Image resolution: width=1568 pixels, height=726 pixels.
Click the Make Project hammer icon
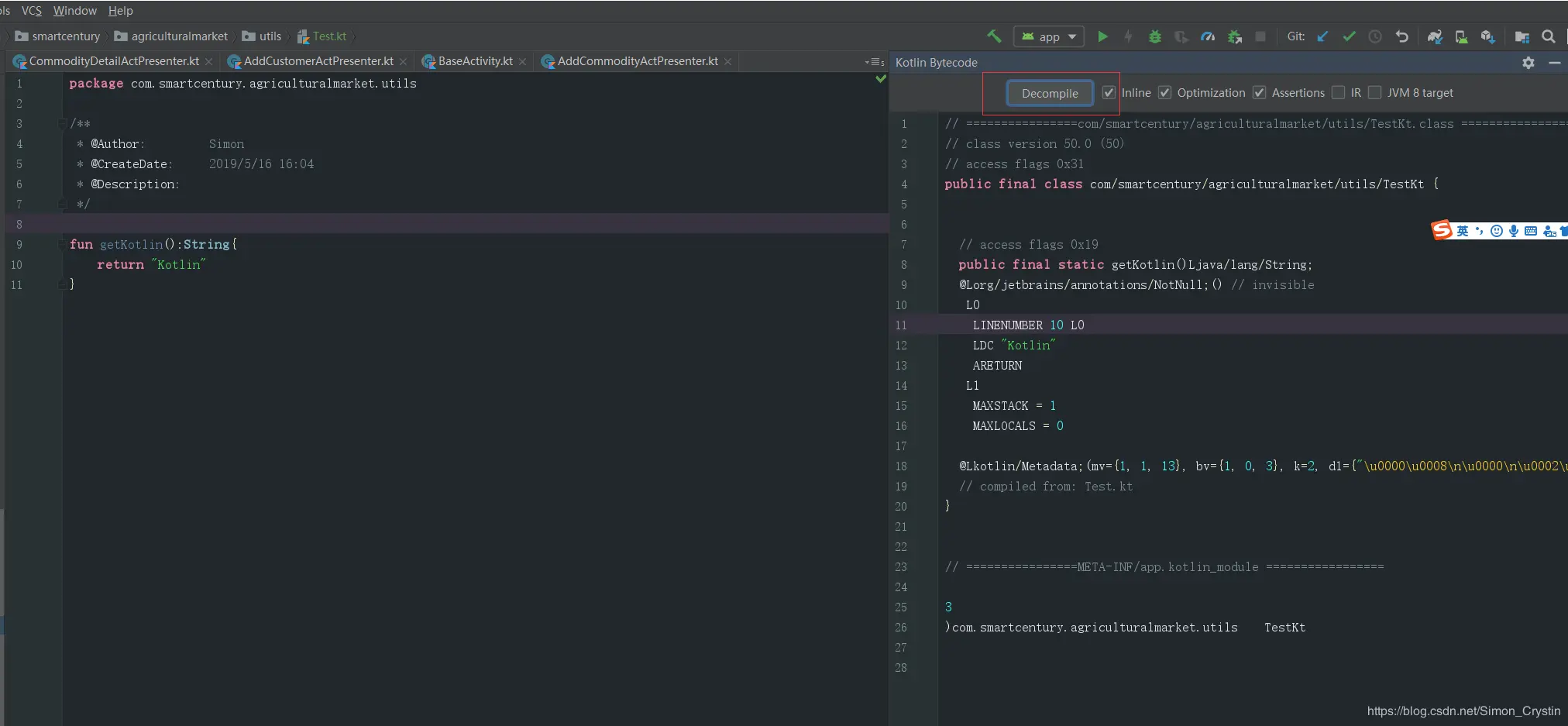pos(994,36)
